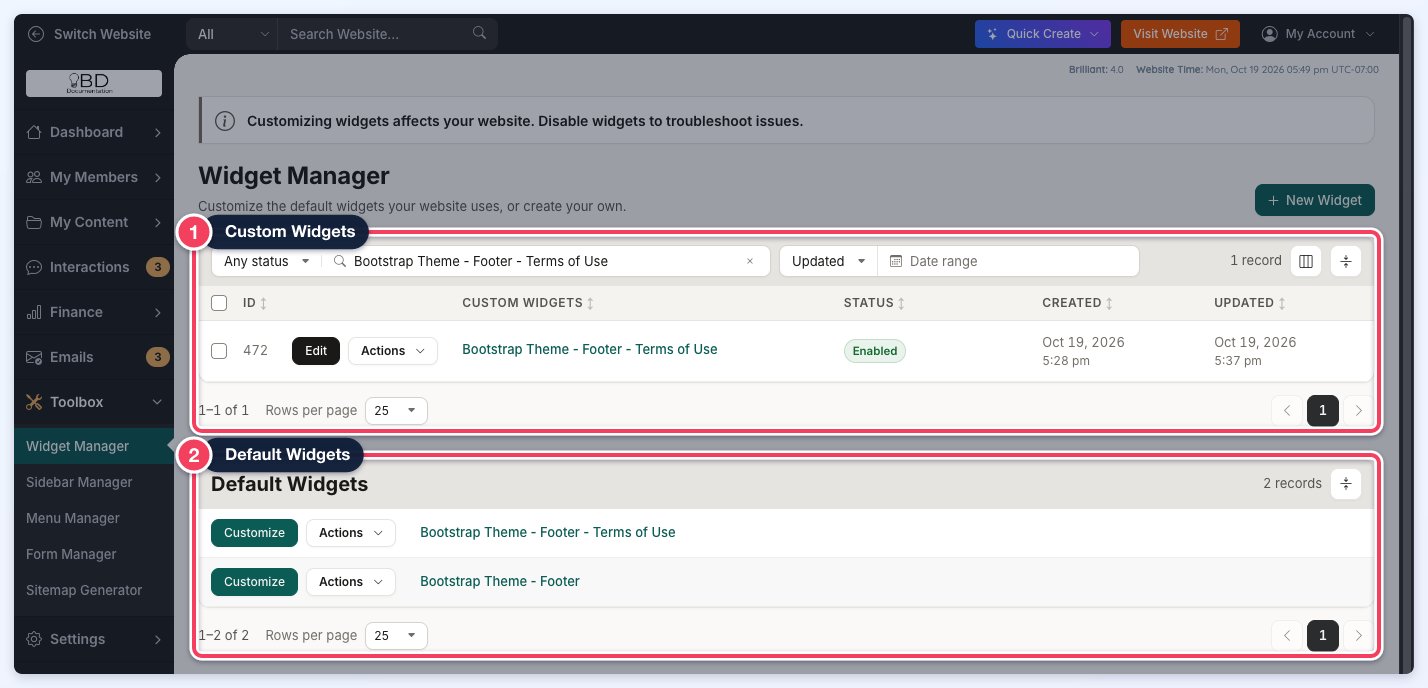Click the search magnifier icon in top bar

[480, 33]
